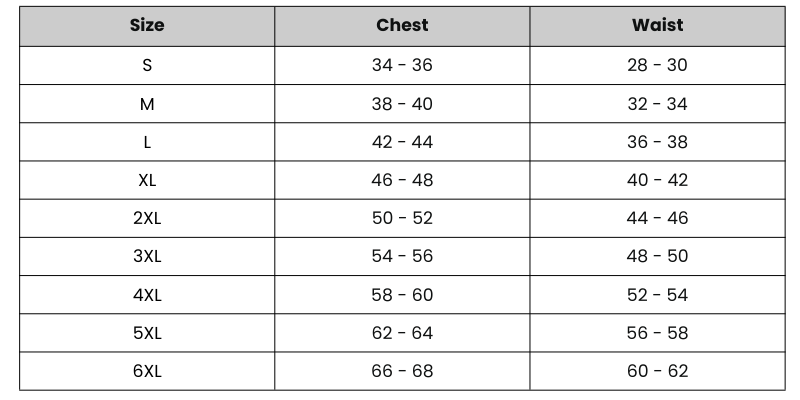Image resolution: width=800 pixels, height=400 pixels.
Task: Select the 5XL size cell
Action: 147,333
